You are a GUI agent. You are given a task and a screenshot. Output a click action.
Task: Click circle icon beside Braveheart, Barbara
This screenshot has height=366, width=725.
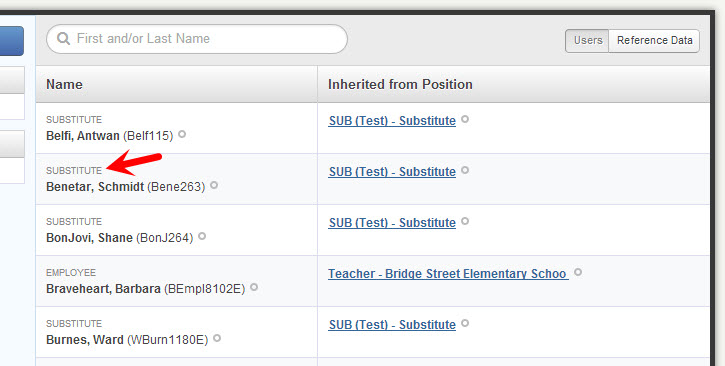(x=254, y=287)
